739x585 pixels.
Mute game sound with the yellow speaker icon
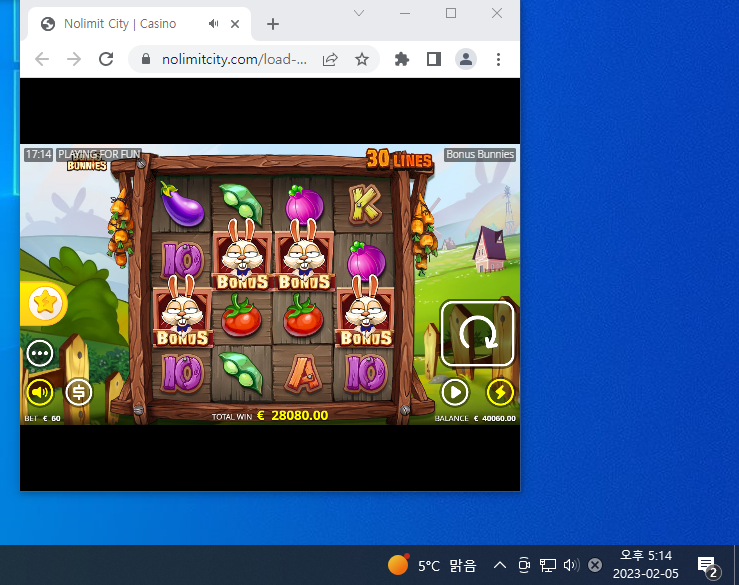tap(40, 392)
